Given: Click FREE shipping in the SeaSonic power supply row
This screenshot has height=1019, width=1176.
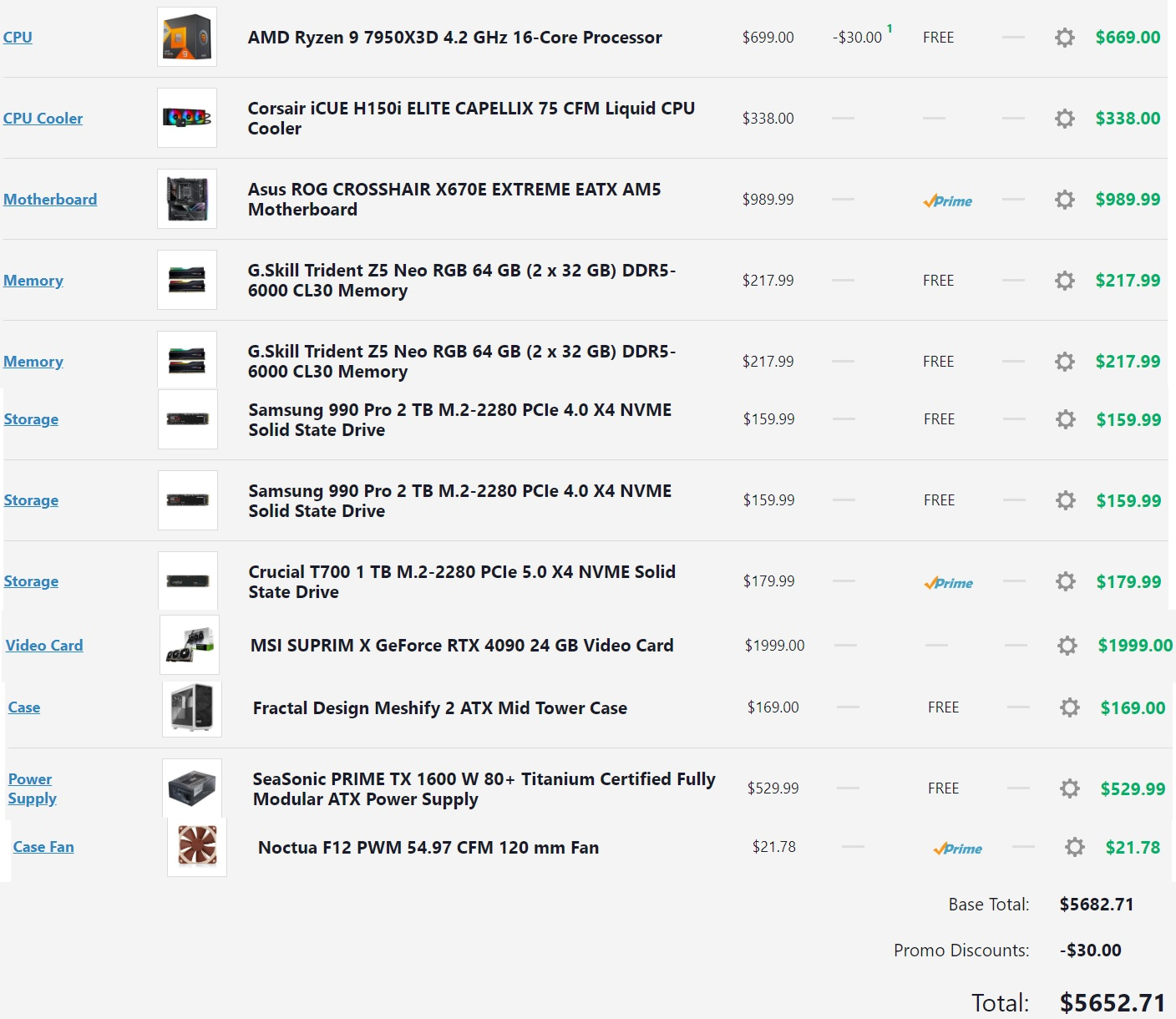Looking at the screenshot, I should pos(943,788).
